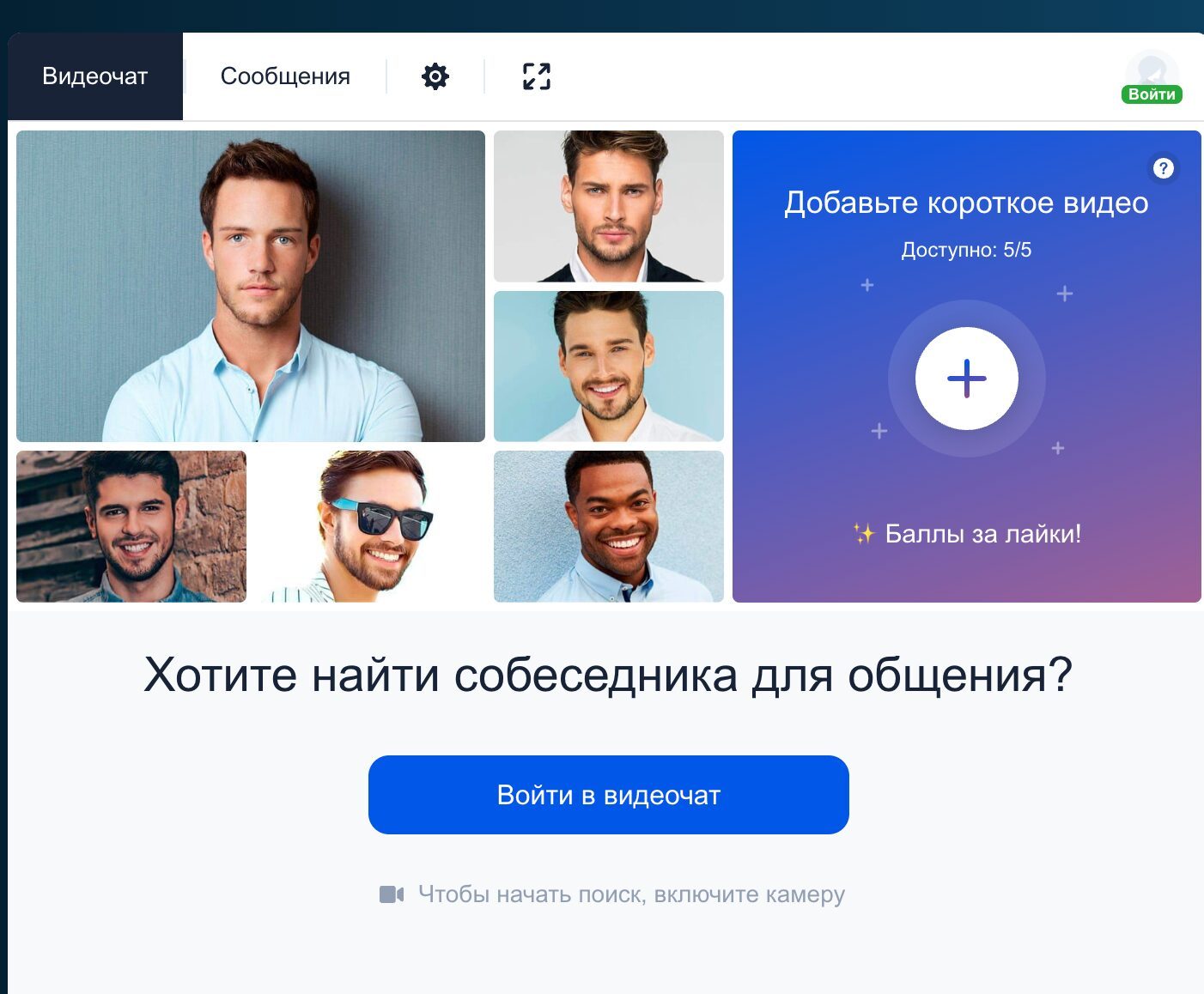The height and width of the screenshot is (994, 1204).
Task: Enter fullscreen mode with the expand icon
Action: pyautogui.click(x=537, y=76)
